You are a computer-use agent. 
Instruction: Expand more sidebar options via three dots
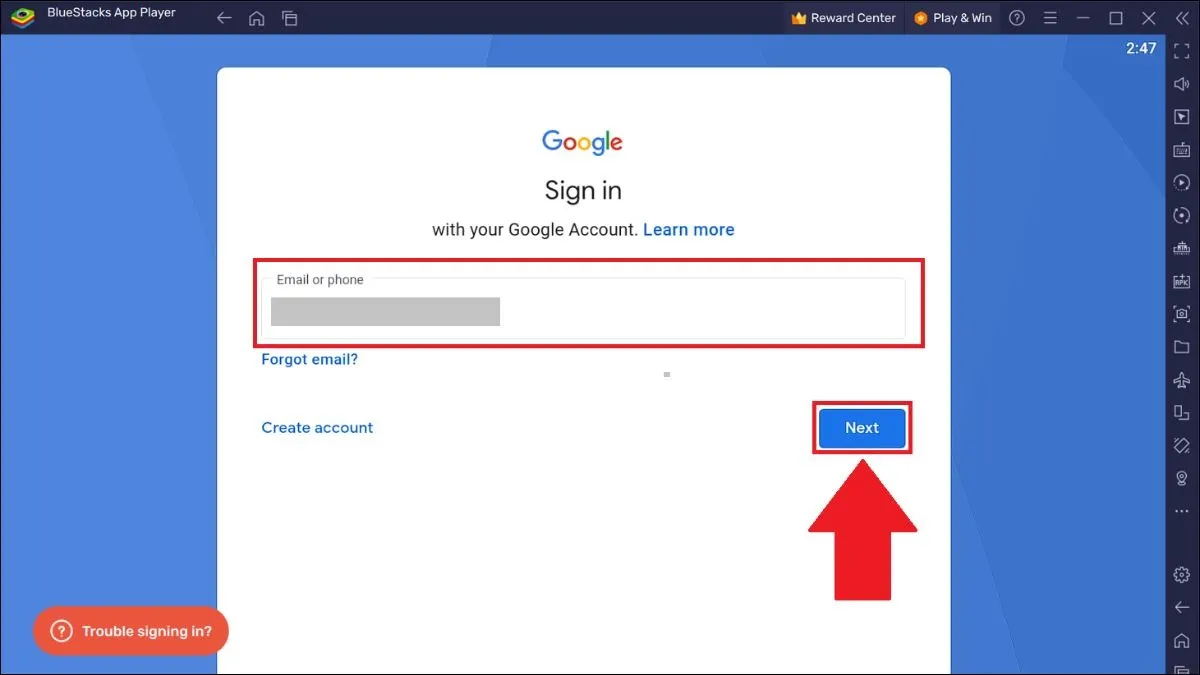tap(1181, 510)
